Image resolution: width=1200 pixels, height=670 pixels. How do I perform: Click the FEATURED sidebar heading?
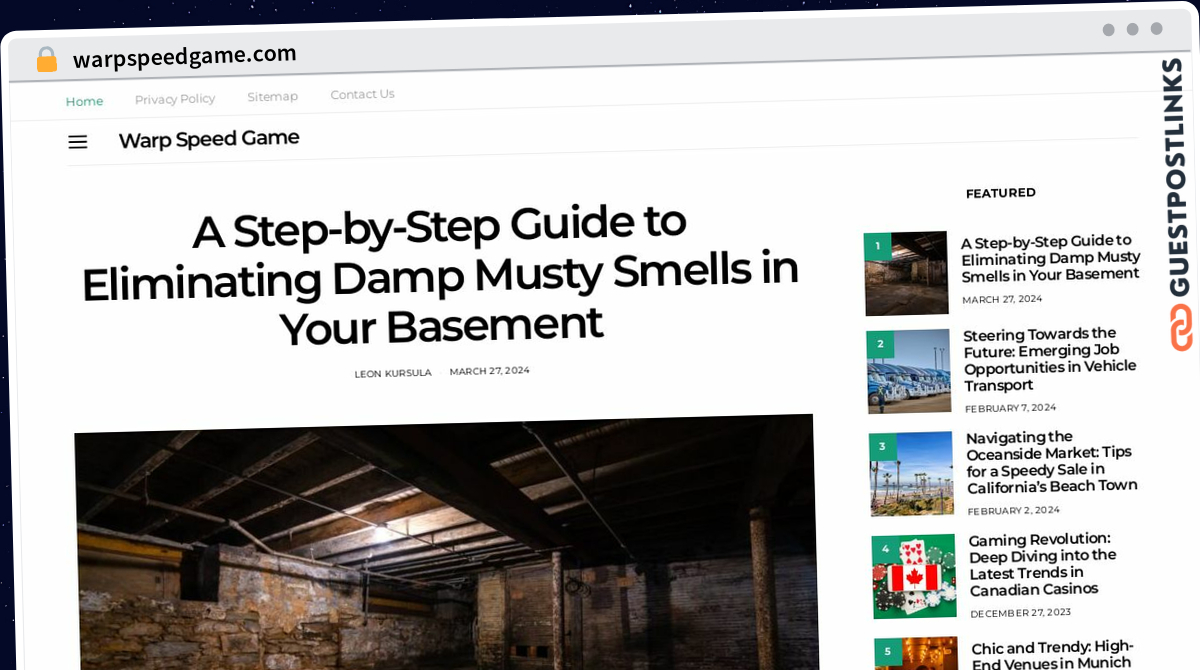1001,193
